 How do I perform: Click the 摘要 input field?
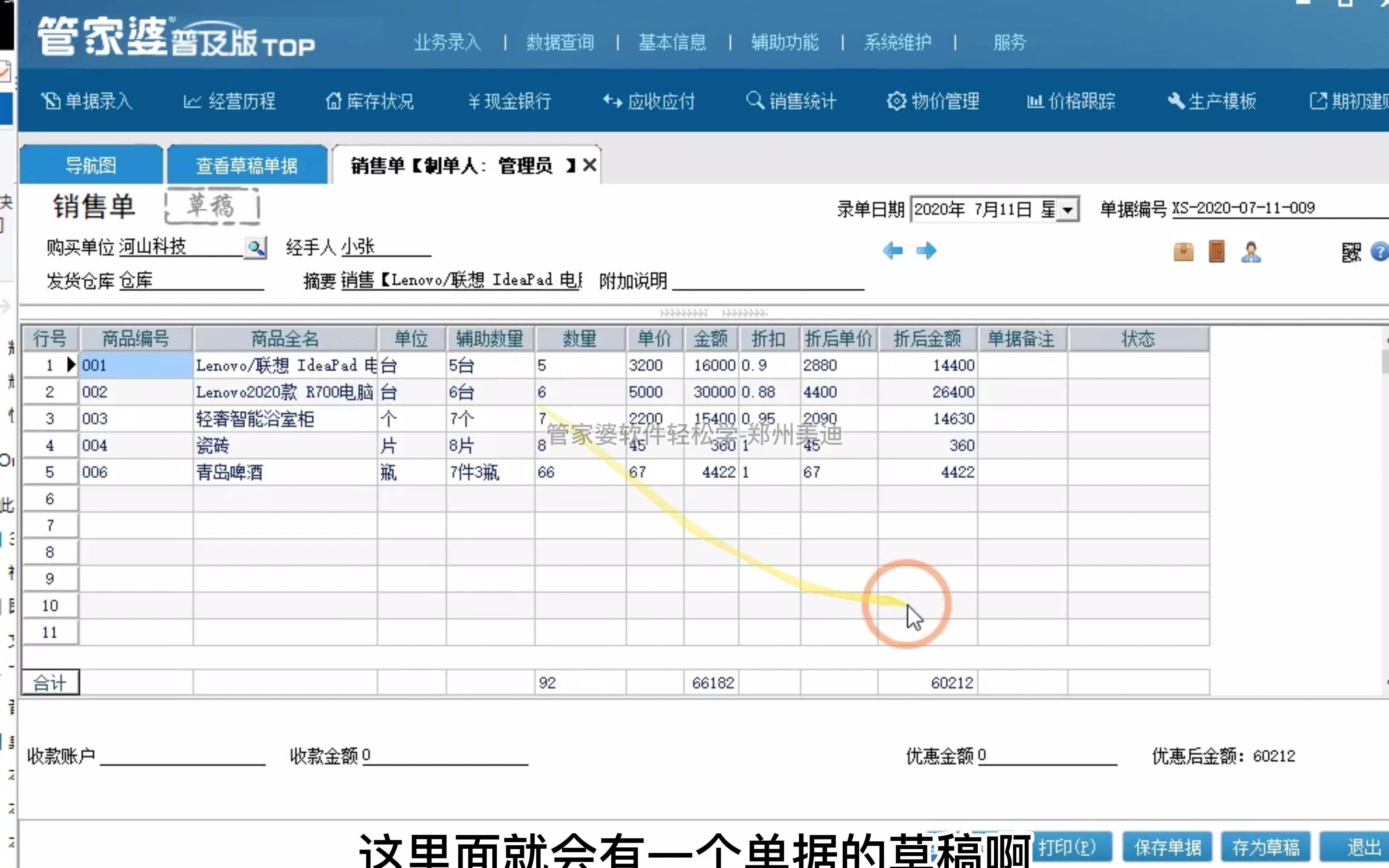coord(462,280)
